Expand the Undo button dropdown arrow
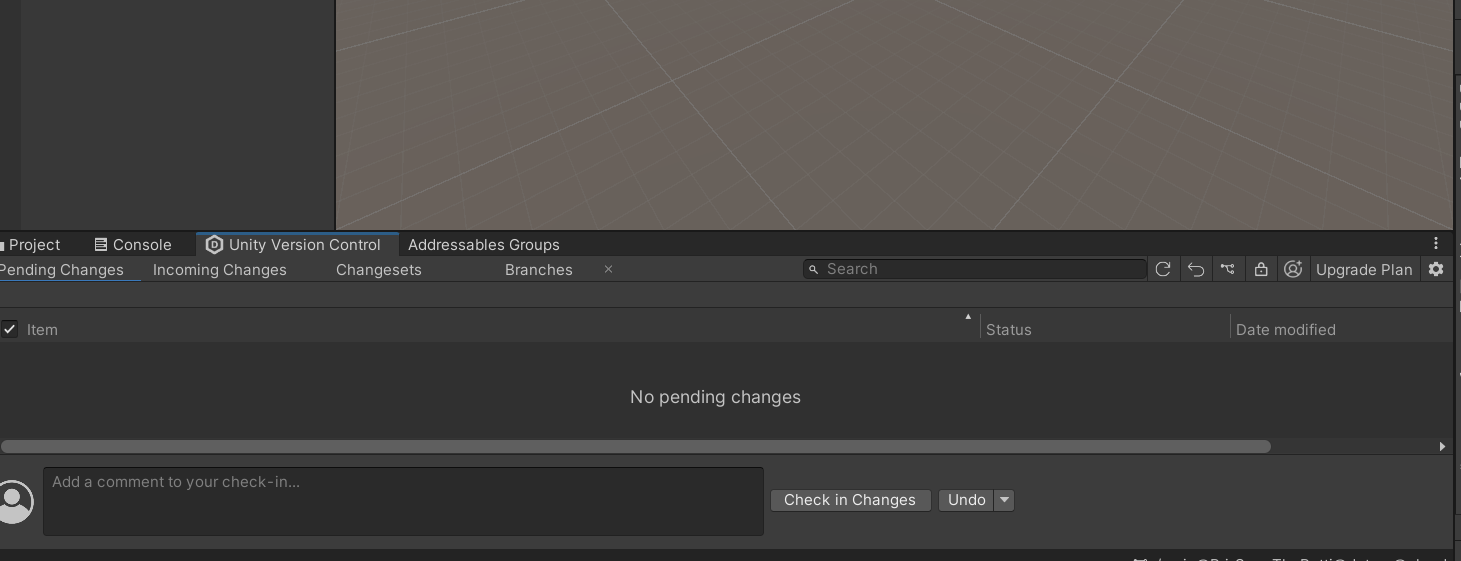The image size is (1461, 561). (x=1005, y=500)
